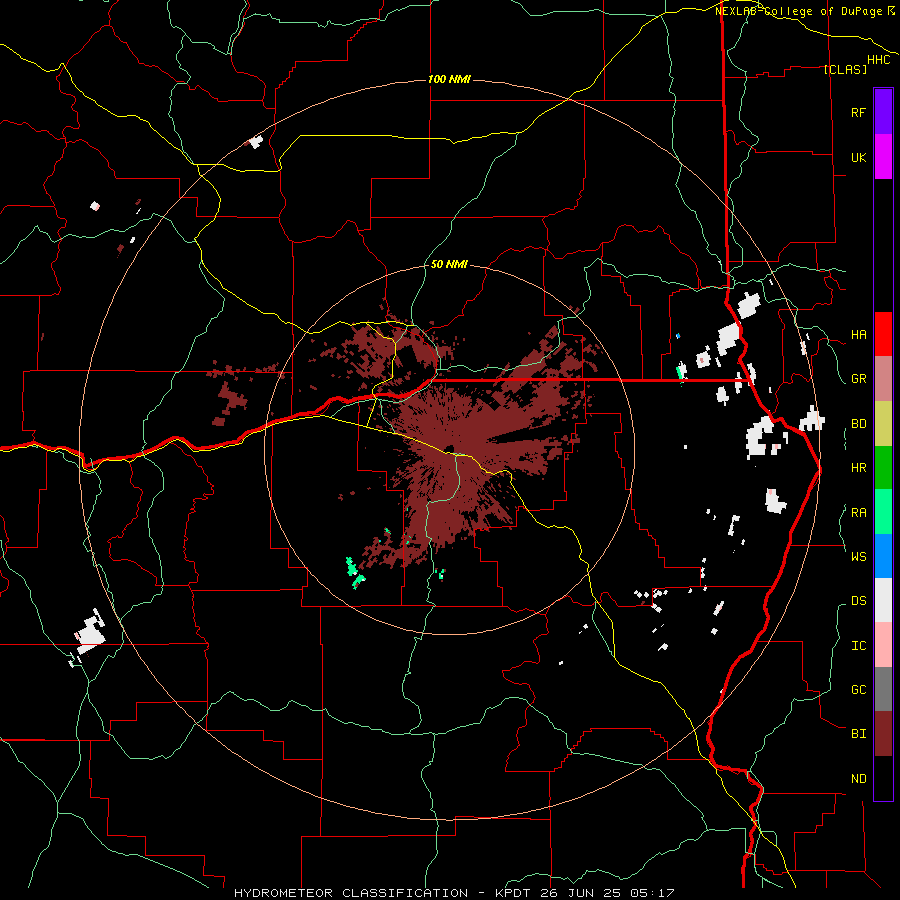Click the BD legend label
900x900 pixels.
click(x=858, y=424)
